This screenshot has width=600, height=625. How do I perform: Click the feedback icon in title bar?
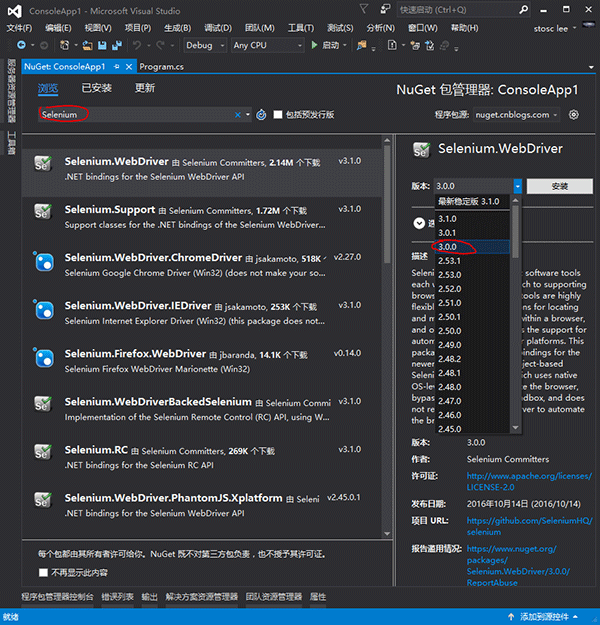[x=385, y=9]
